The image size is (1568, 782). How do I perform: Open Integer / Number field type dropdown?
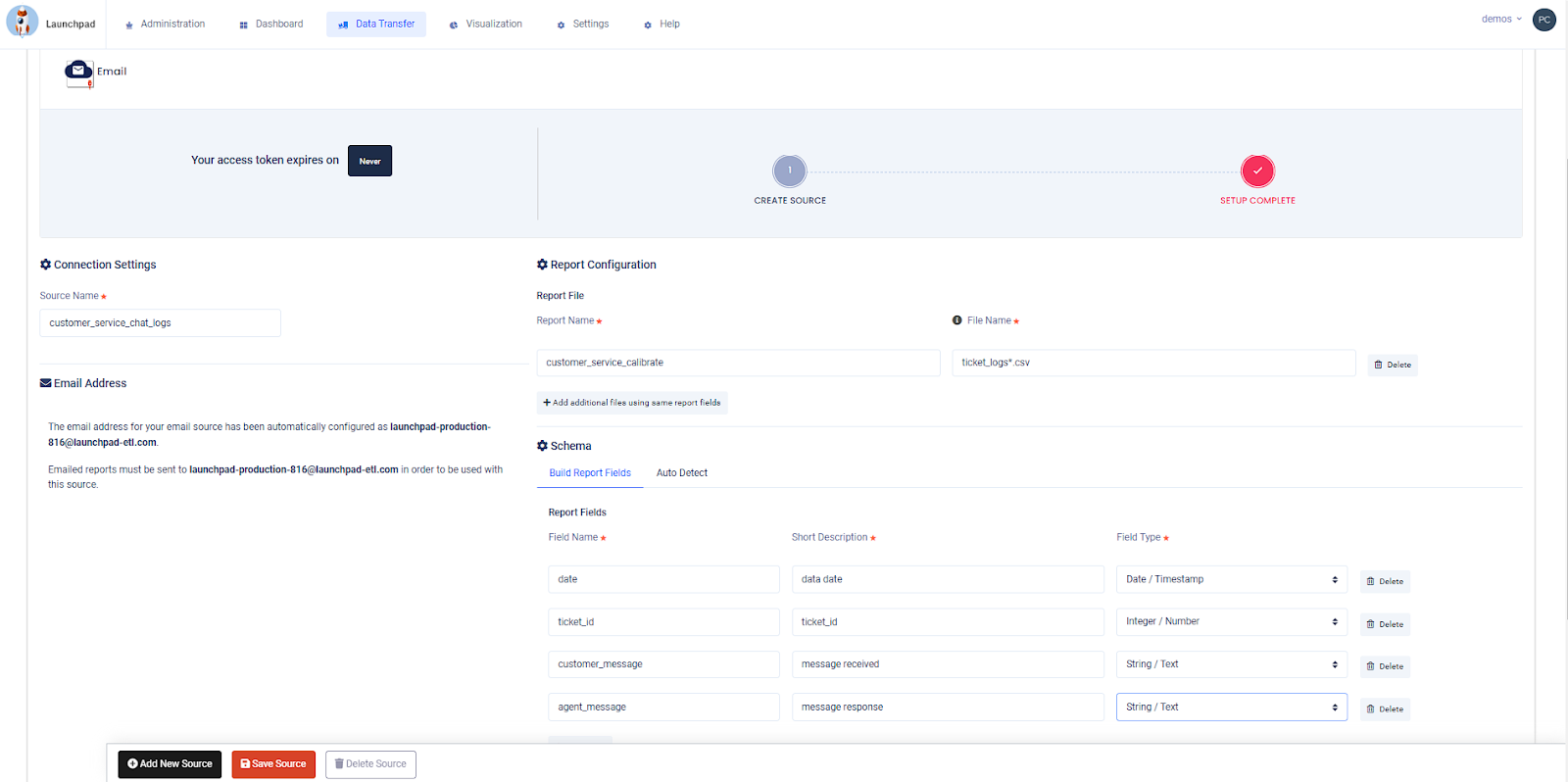[1232, 622]
